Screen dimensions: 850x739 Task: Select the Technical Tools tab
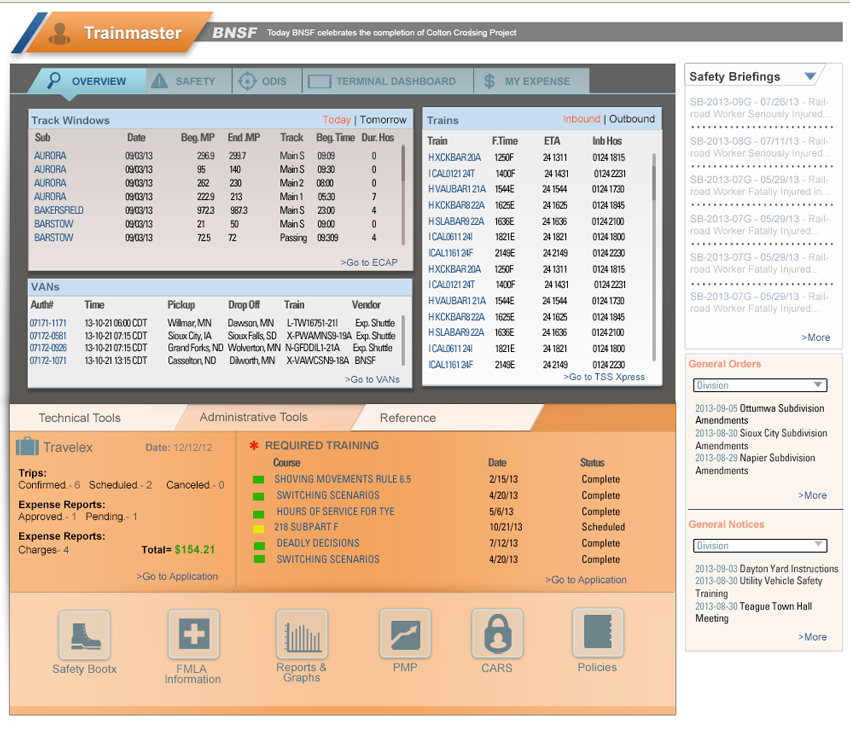(79, 418)
